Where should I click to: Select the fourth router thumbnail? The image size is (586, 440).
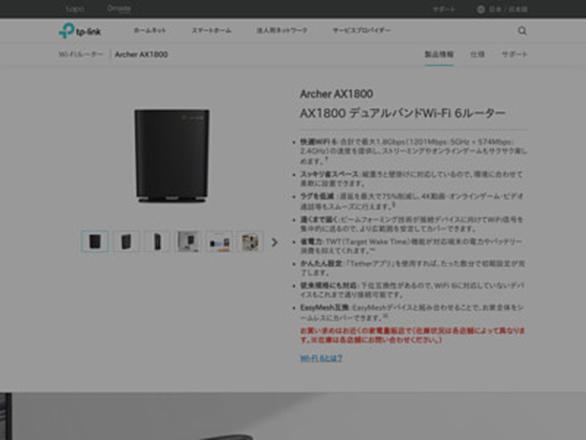point(188,241)
